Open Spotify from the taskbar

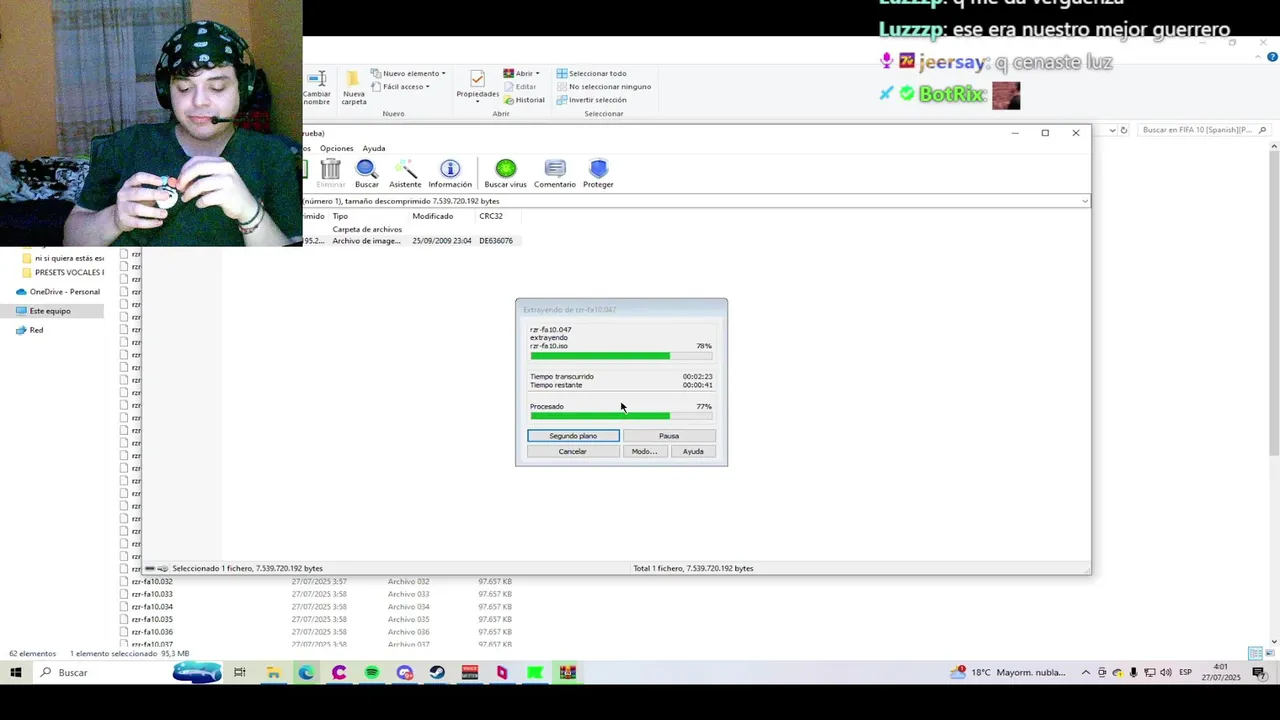tap(372, 673)
